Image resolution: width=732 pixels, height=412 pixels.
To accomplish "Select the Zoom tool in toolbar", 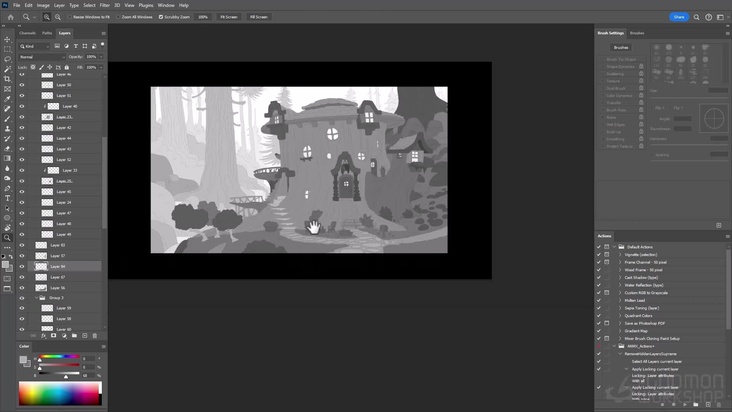I will point(7,238).
